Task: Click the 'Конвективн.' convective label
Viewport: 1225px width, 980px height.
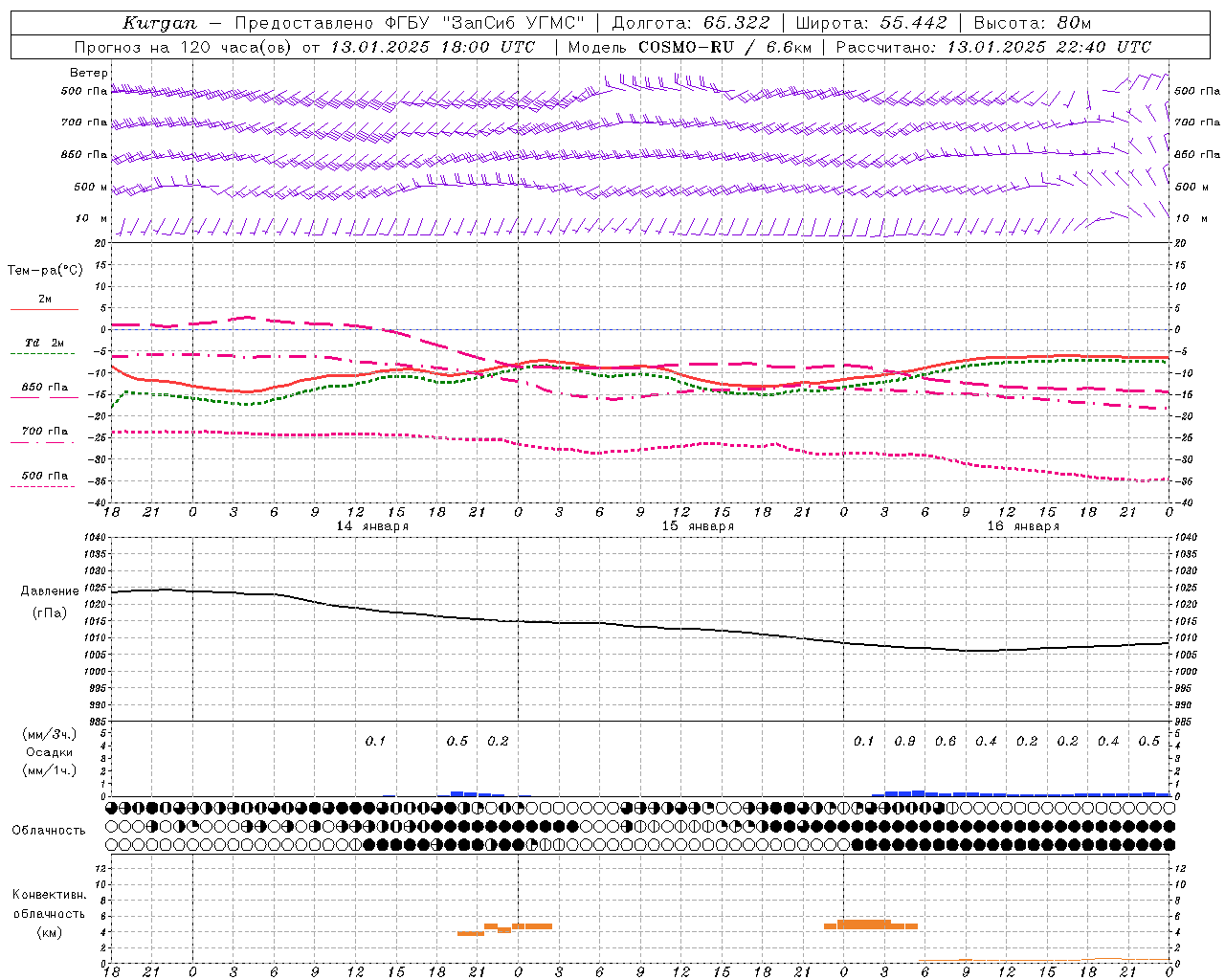Action: click(x=49, y=895)
